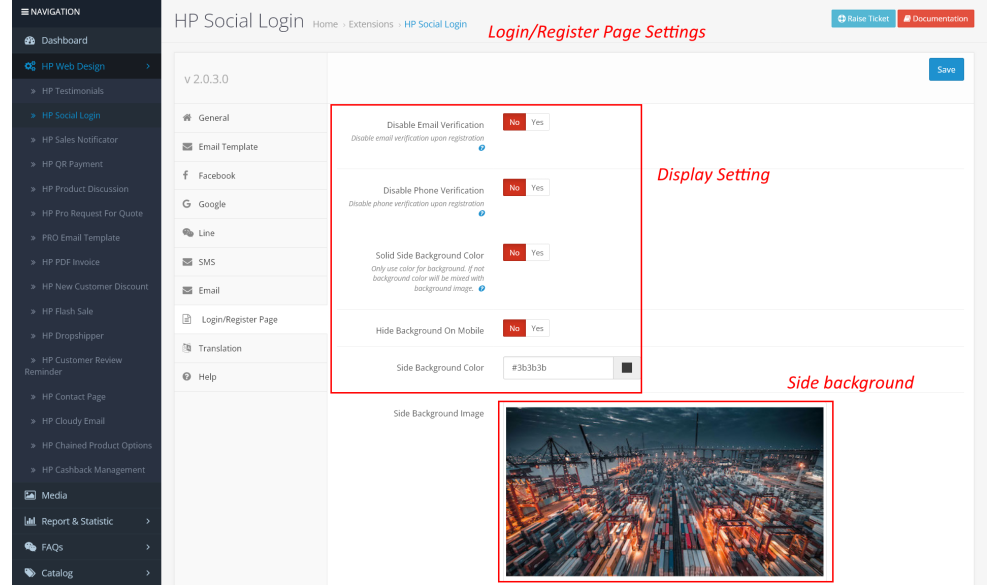Set Disable Email Verification to Yes
The width and height of the screenshot is (1000, 585).
coord(538,122)
